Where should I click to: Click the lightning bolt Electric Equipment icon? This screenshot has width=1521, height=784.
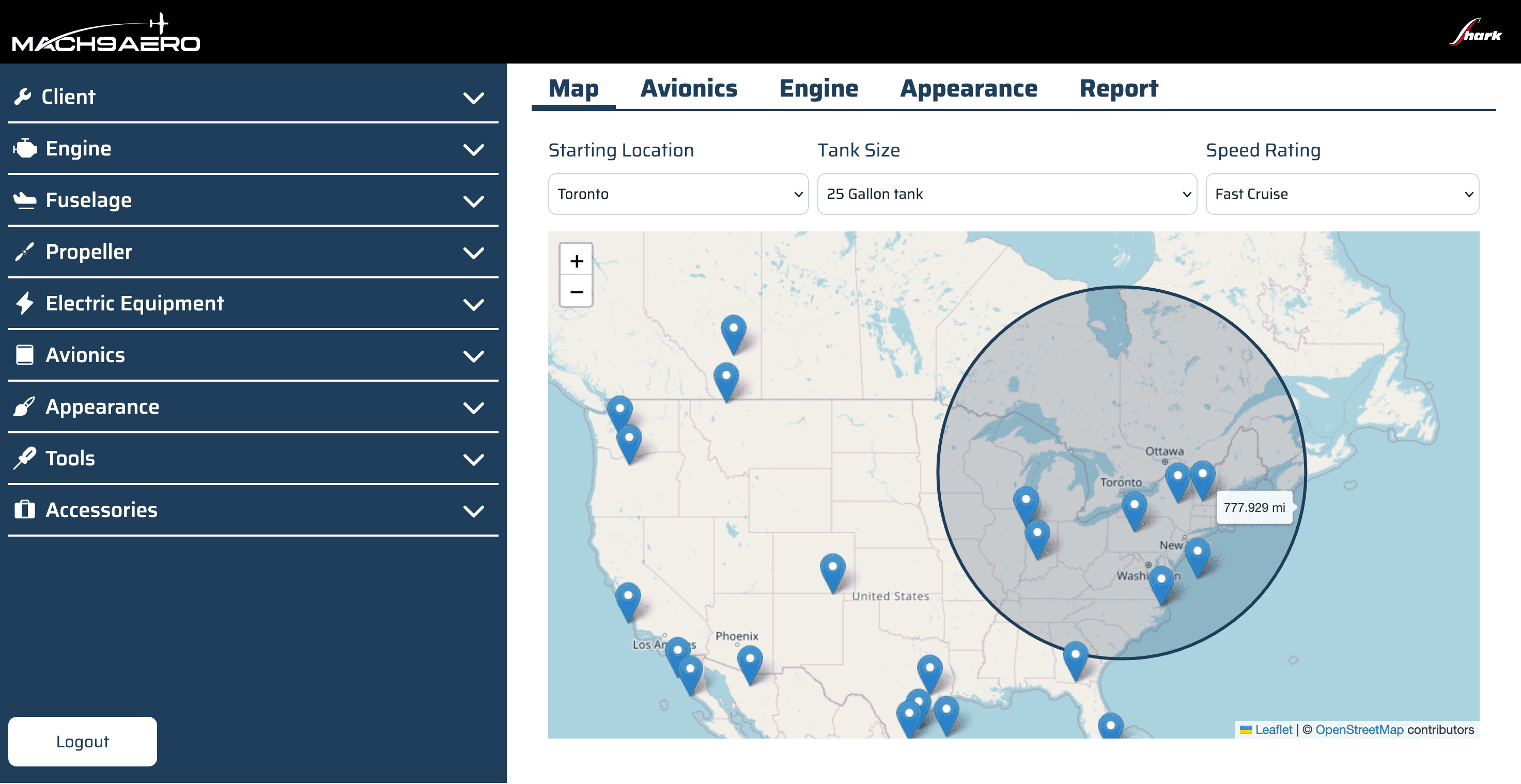[x=25, y=304]
